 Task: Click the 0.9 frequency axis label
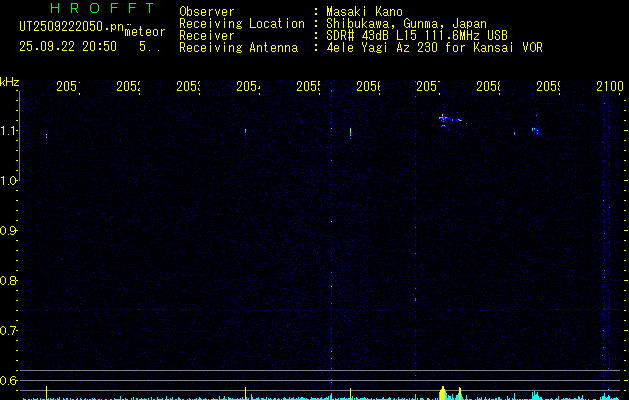[x=8, y=231]
